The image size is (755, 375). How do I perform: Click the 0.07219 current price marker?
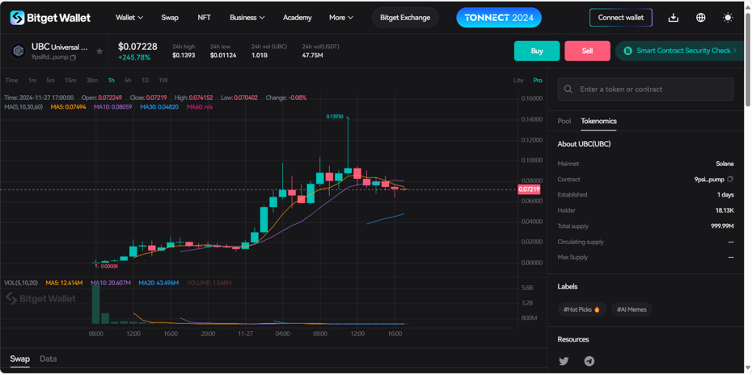[529, 190]
